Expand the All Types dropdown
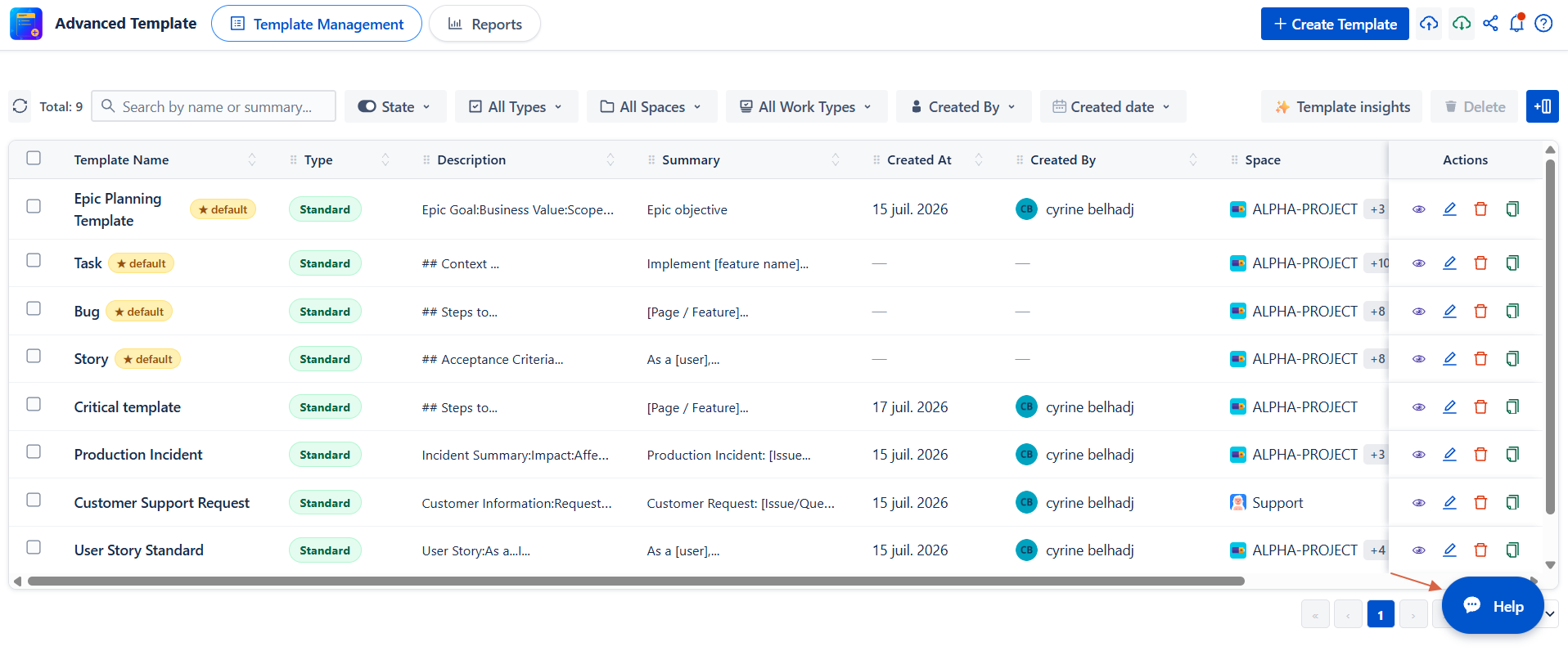This screenshot has width=1568, height=651. [516, 106]
